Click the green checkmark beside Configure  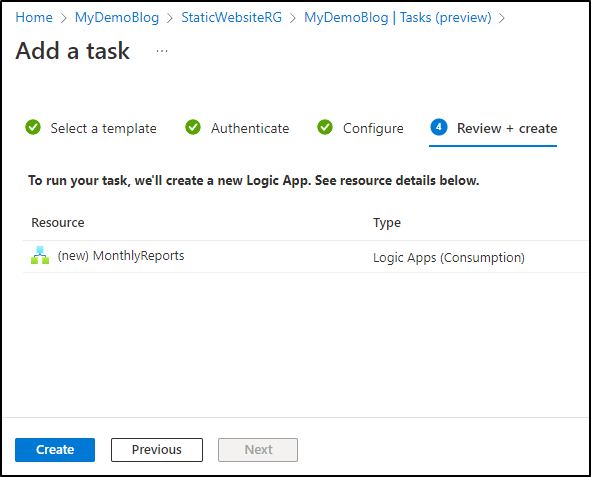point(325,127)
